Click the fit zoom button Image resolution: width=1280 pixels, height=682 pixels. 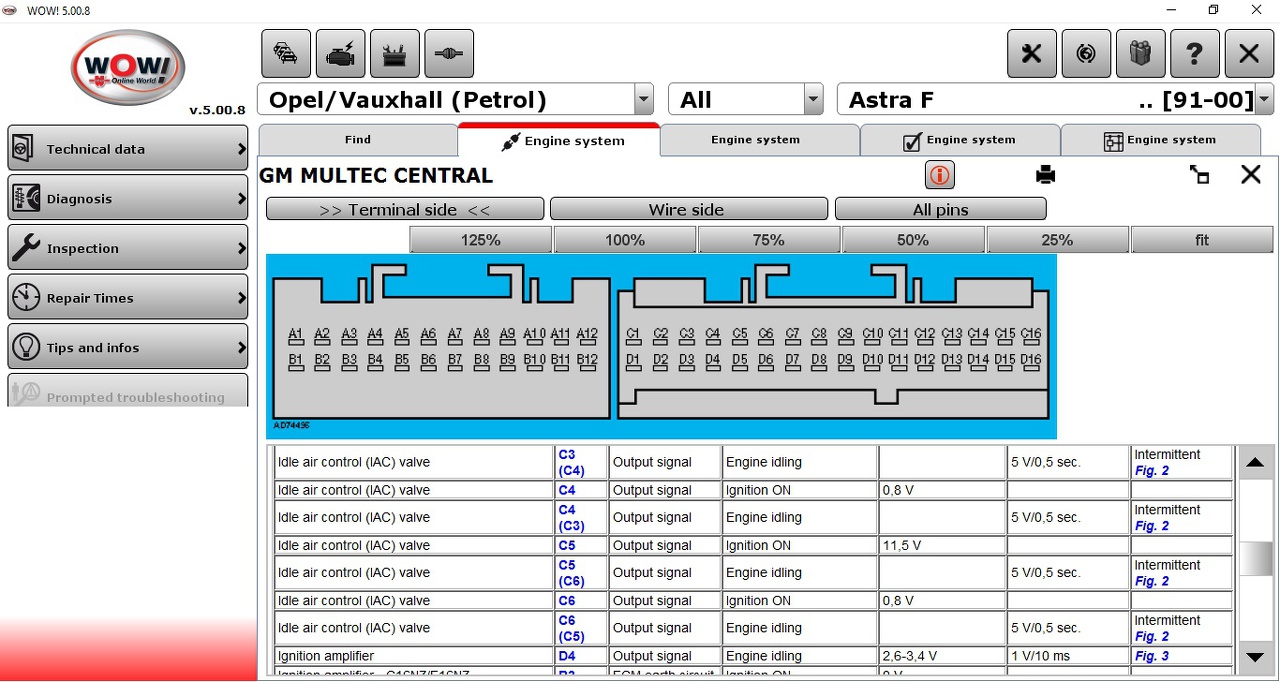coord(1202,240)
